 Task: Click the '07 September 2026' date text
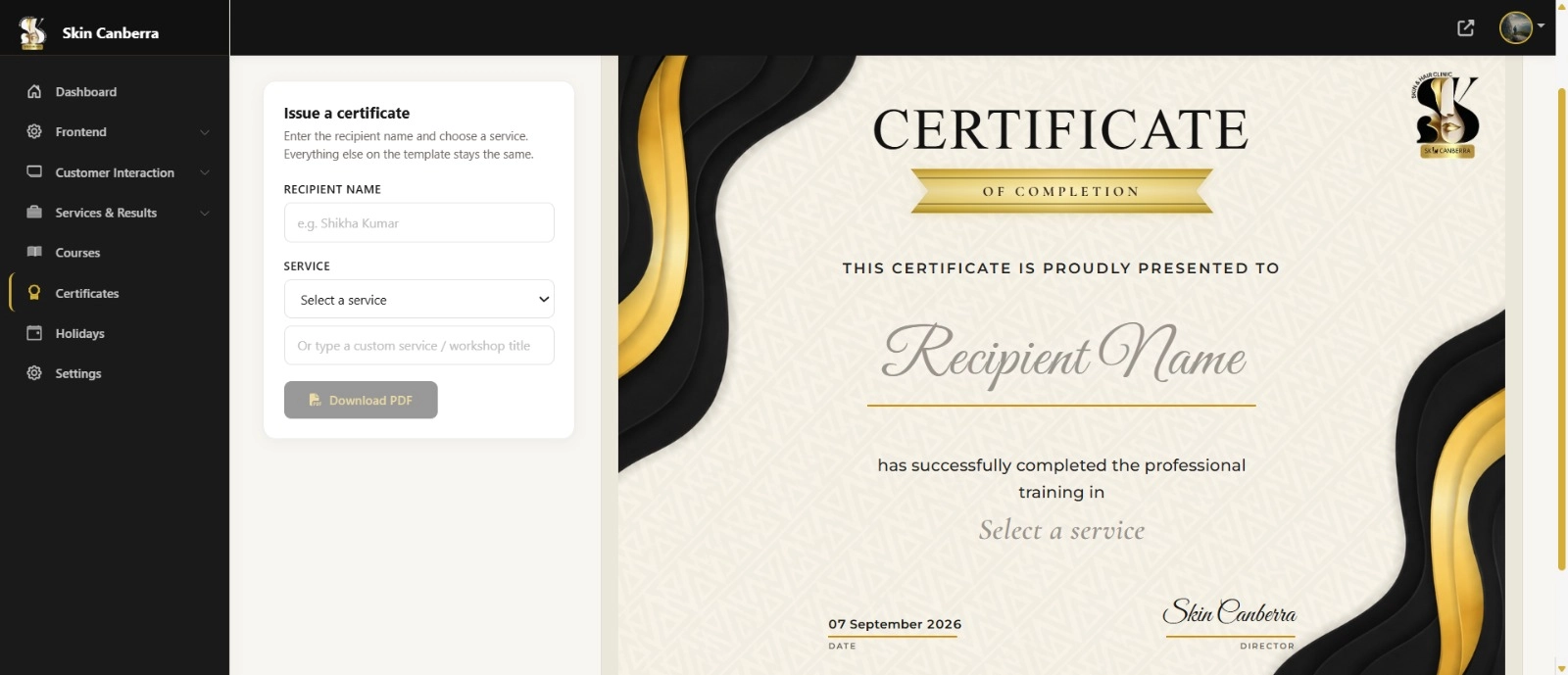[895, 624]
